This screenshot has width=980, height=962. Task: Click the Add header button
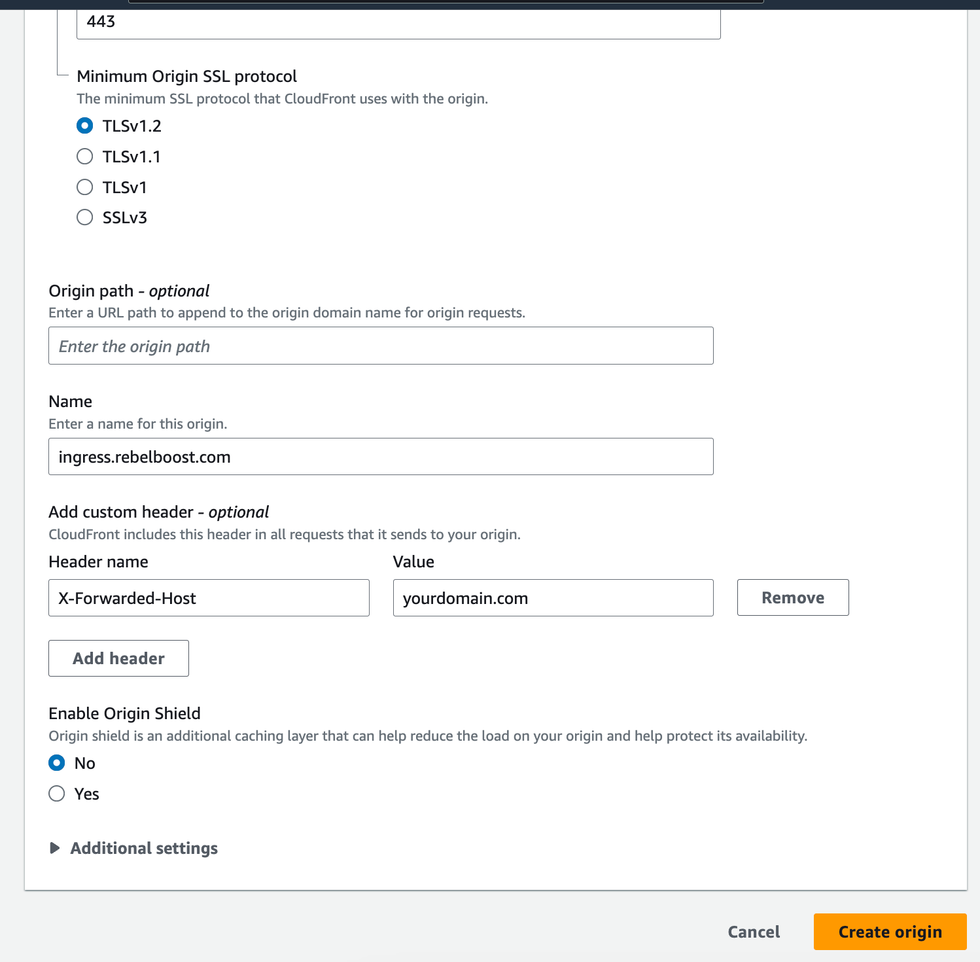118,658
